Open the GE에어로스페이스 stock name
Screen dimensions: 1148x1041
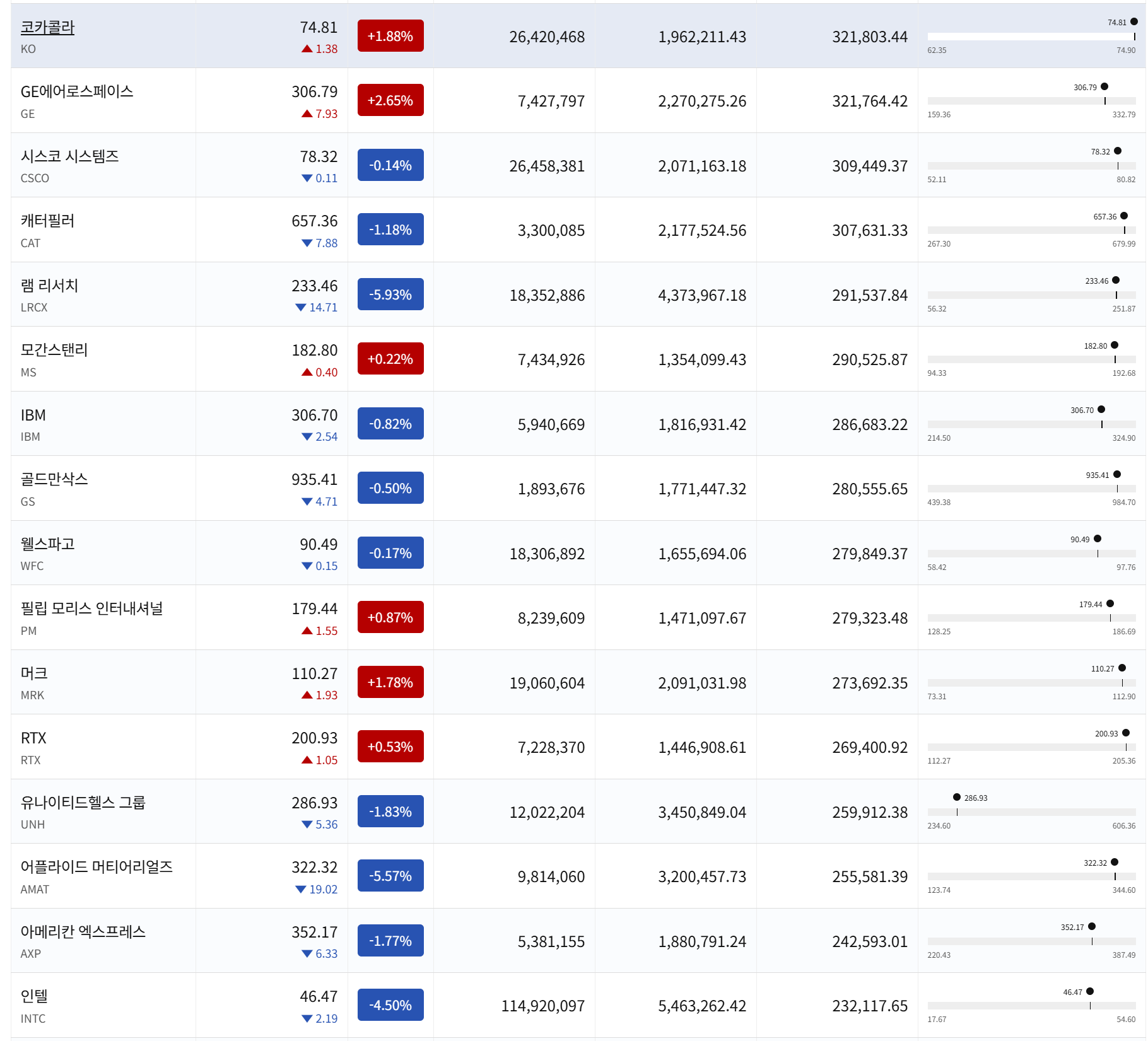(77, 92)
